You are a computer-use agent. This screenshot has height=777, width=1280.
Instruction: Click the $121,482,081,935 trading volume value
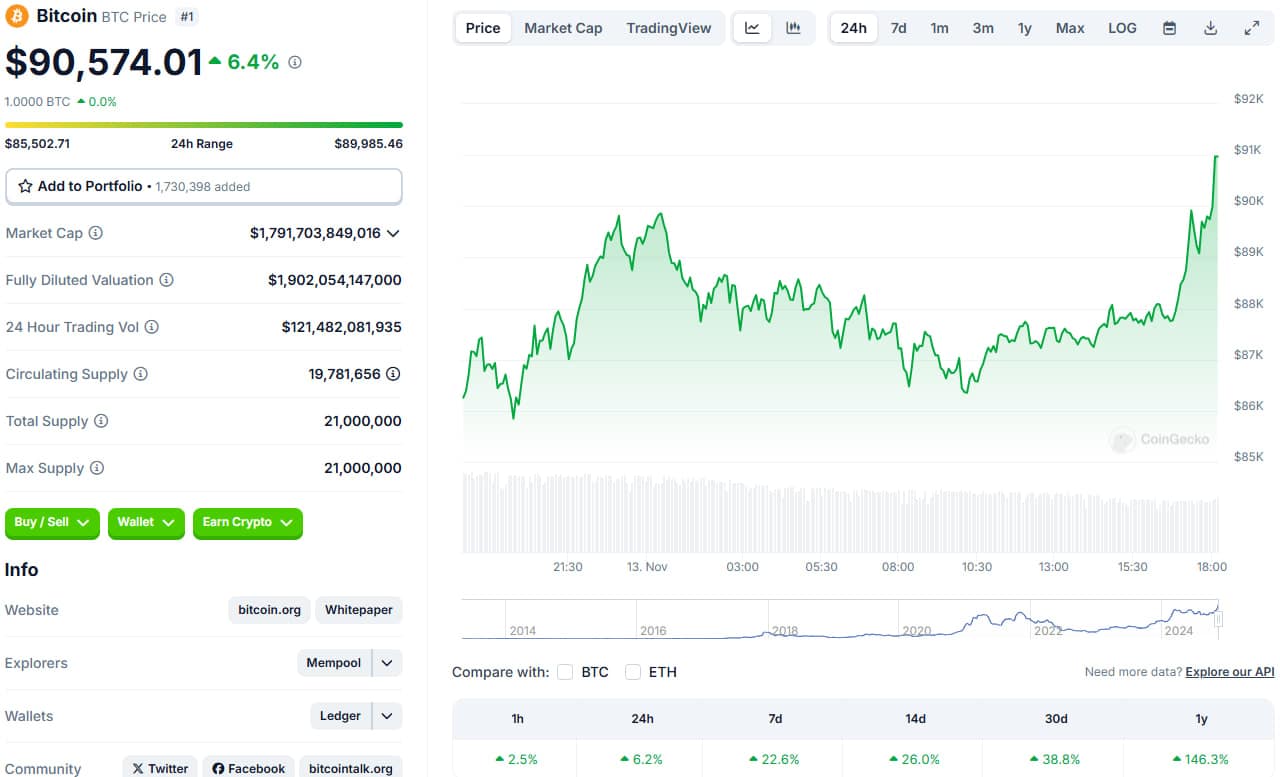[342, 327]
